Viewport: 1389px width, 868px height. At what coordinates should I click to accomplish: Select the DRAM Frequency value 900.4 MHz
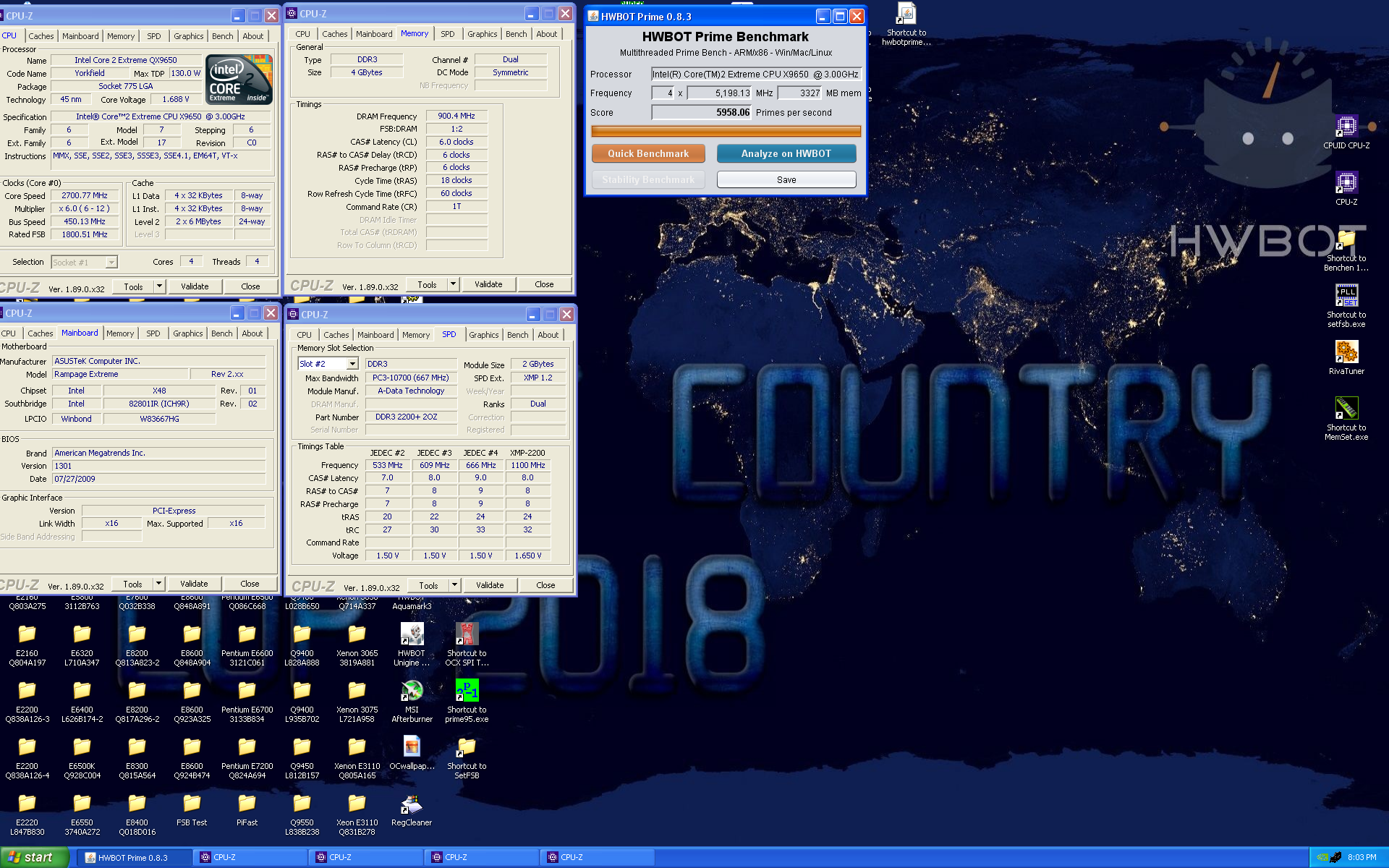click(456, 116)
